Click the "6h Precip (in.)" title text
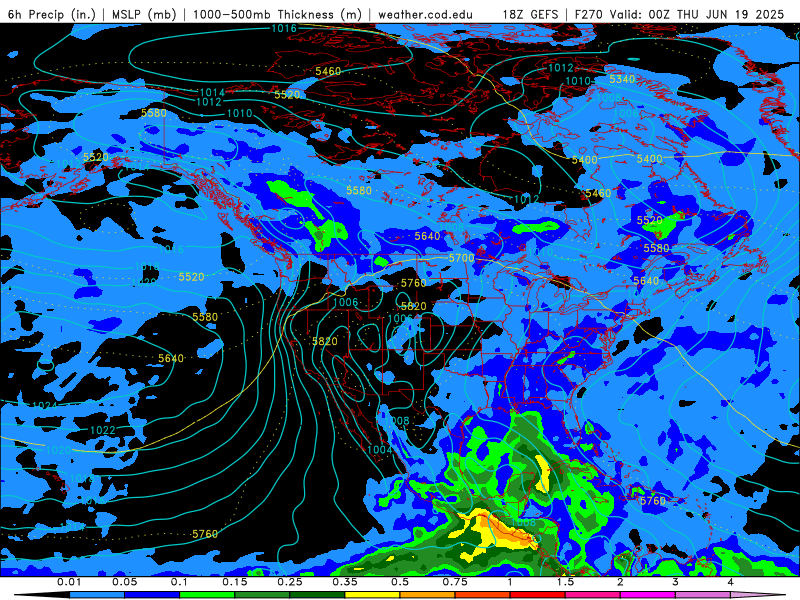Viewport: 800px width, 600px height. point(52,14)
